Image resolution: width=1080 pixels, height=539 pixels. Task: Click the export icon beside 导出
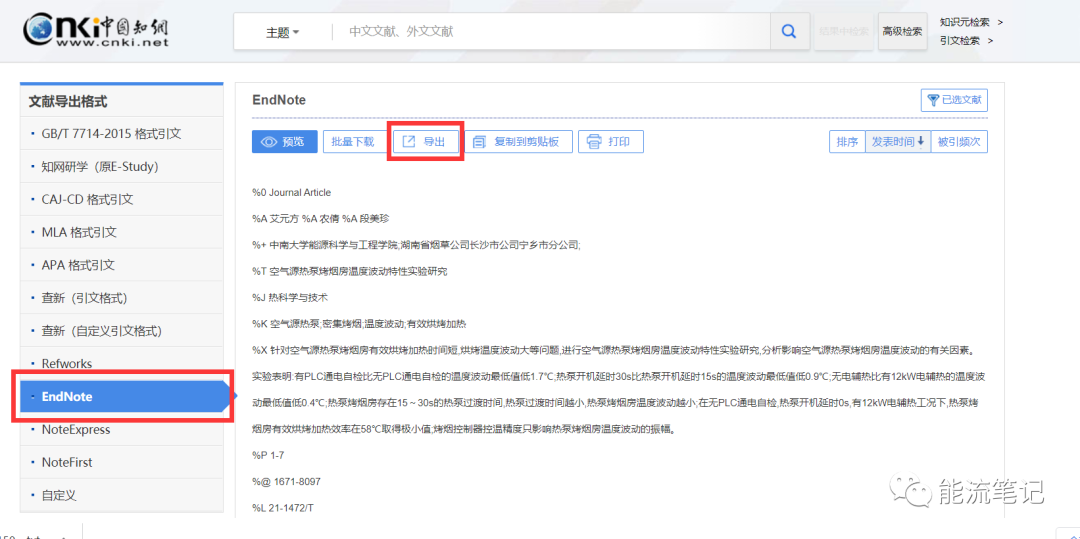coord(409,142)
